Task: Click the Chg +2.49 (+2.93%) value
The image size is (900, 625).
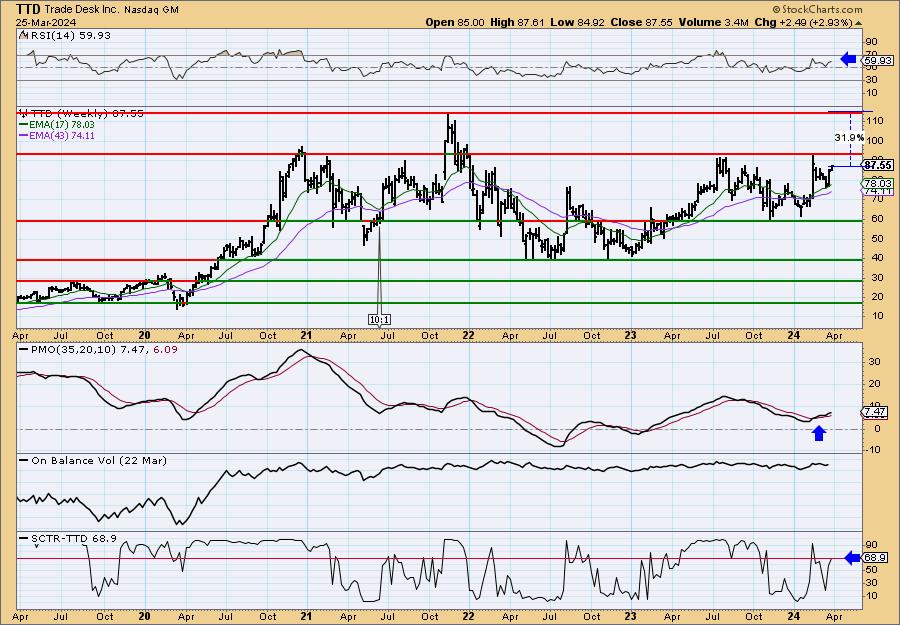Action: point(804,22)
